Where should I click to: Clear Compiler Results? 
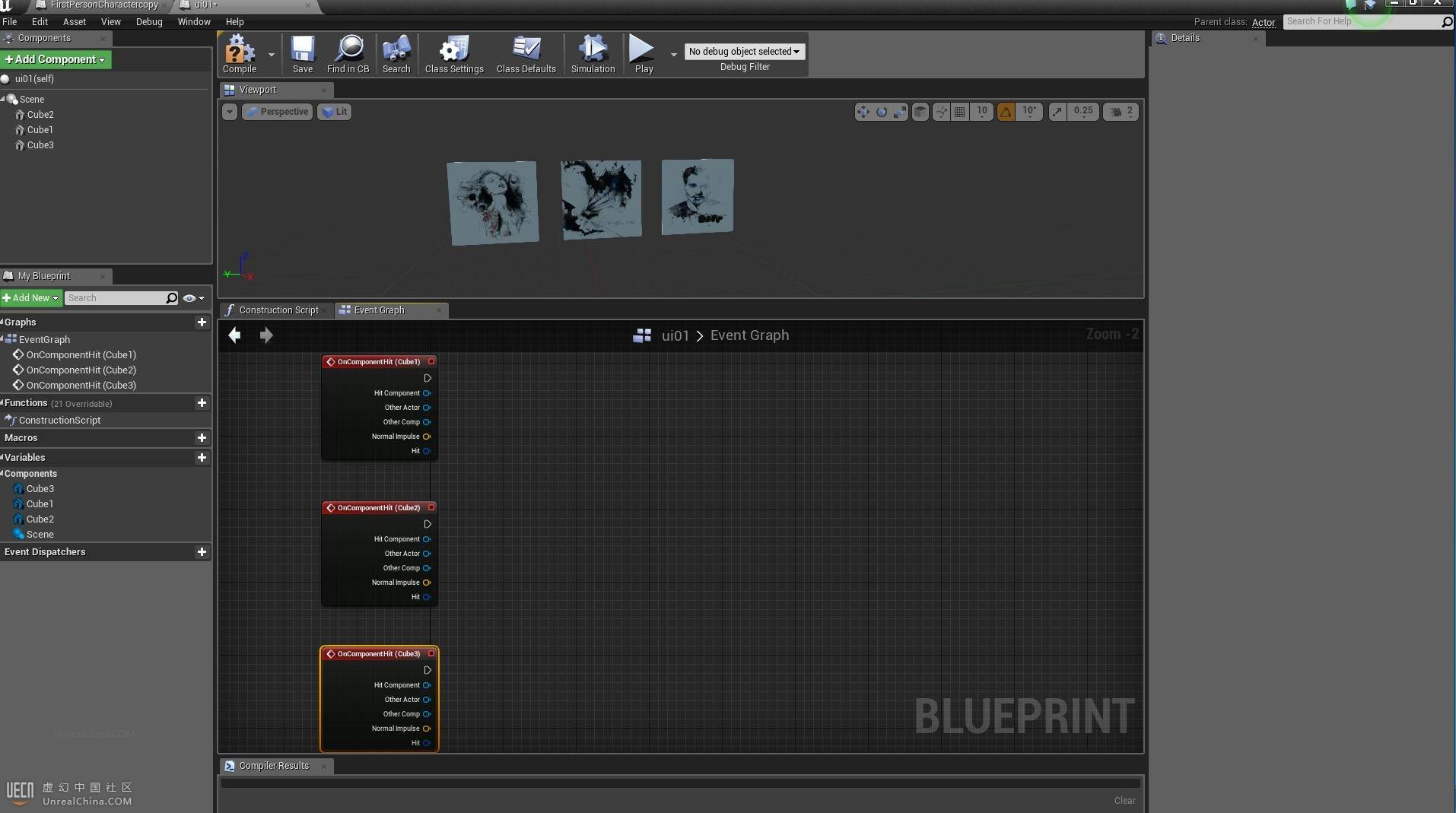click(x=1124, y=801)
